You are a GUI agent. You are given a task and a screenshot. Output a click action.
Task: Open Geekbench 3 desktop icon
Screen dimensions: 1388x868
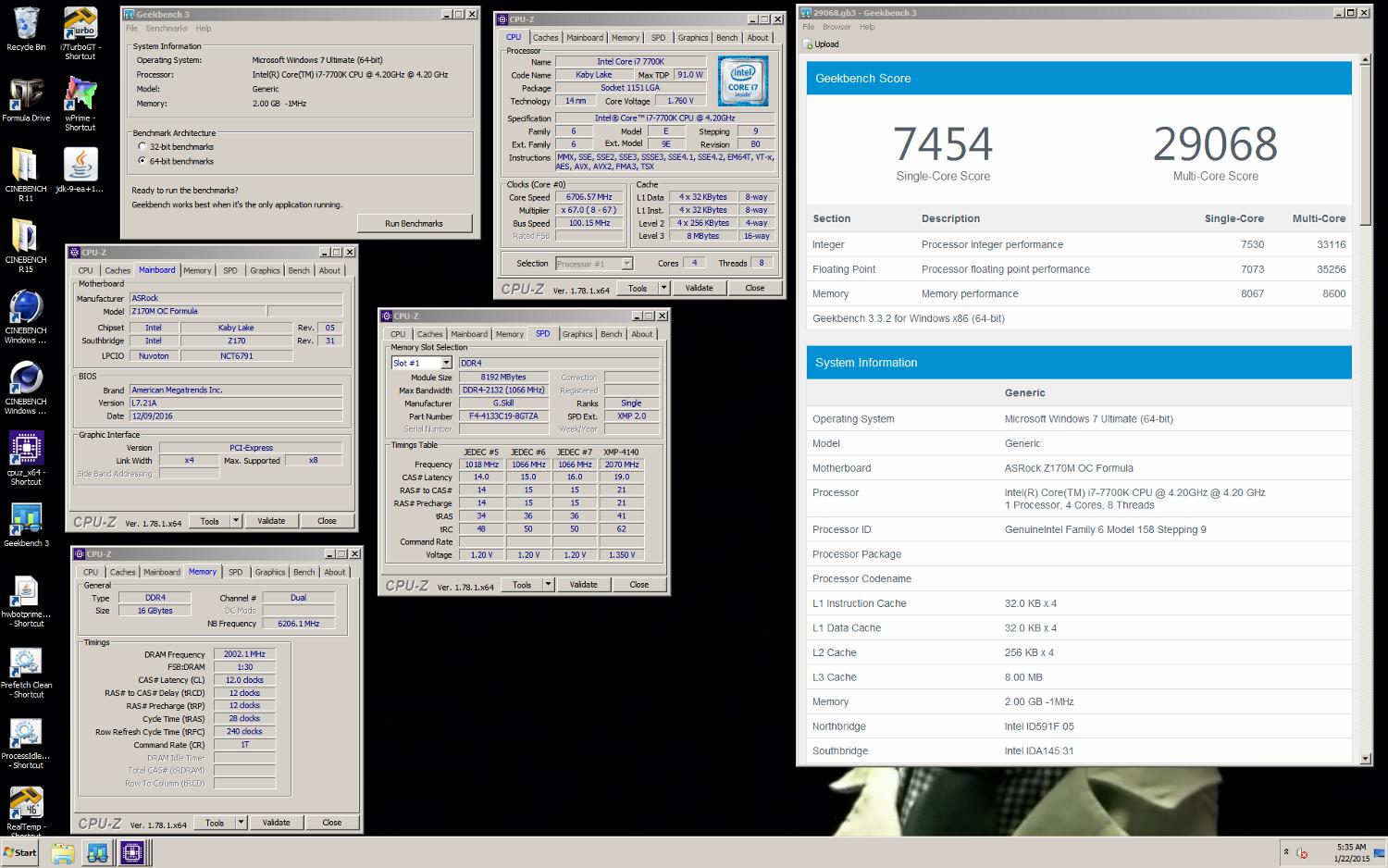[26, 525]
